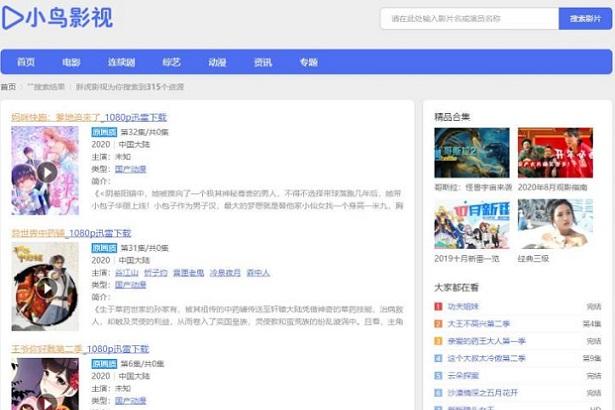Viewport: 615px width, 410px height.
Task: Click the second cast member link in second result
Action: [156, 273]
